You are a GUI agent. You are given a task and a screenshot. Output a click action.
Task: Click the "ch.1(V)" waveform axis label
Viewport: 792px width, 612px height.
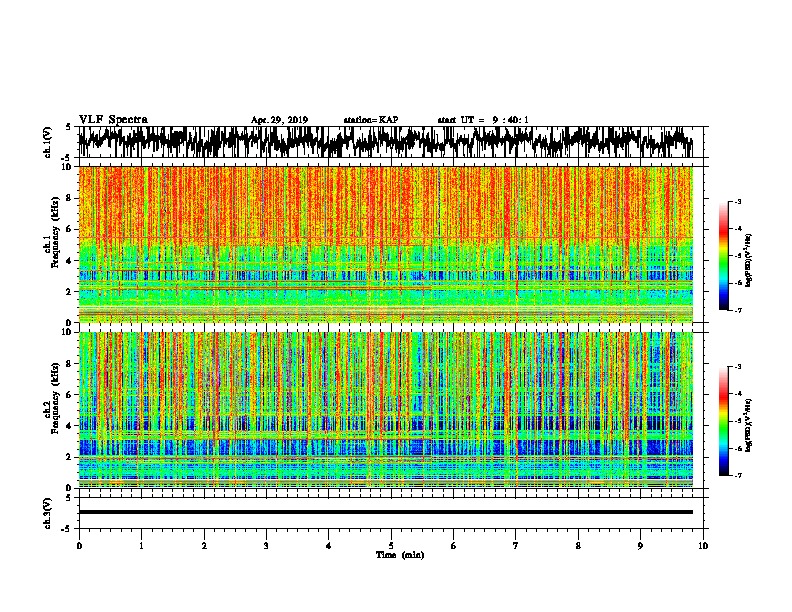click(x=47, y=142)
